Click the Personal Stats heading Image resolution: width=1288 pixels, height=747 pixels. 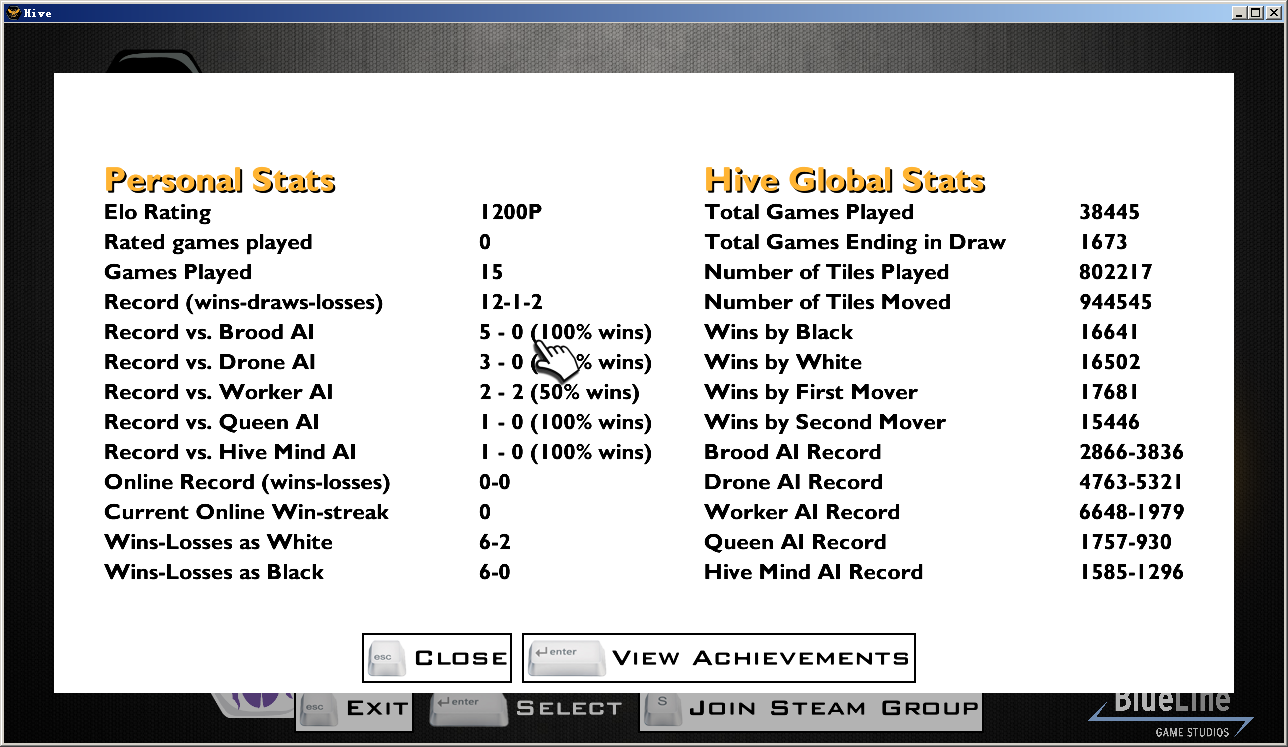click(x=220, y=180)
